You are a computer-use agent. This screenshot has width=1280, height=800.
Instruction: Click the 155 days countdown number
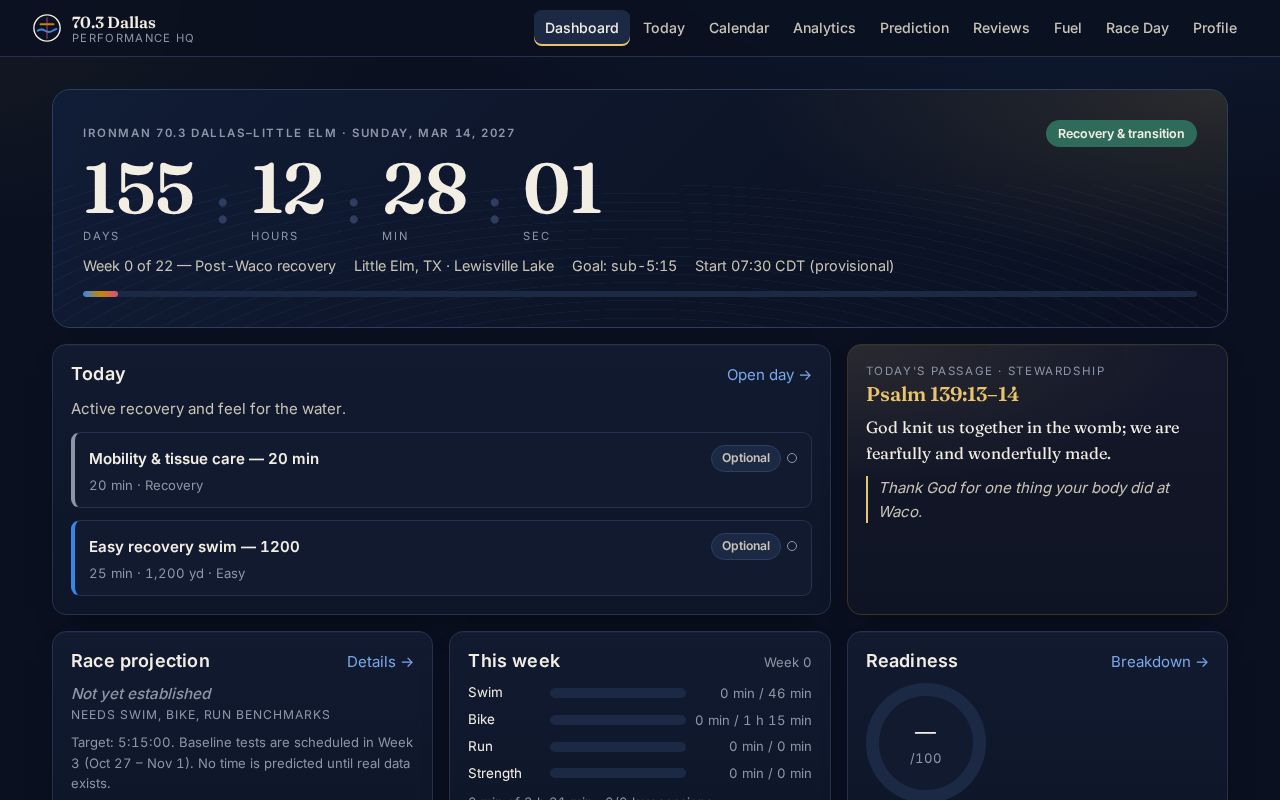pyautogui.click(x=138, y=189)
